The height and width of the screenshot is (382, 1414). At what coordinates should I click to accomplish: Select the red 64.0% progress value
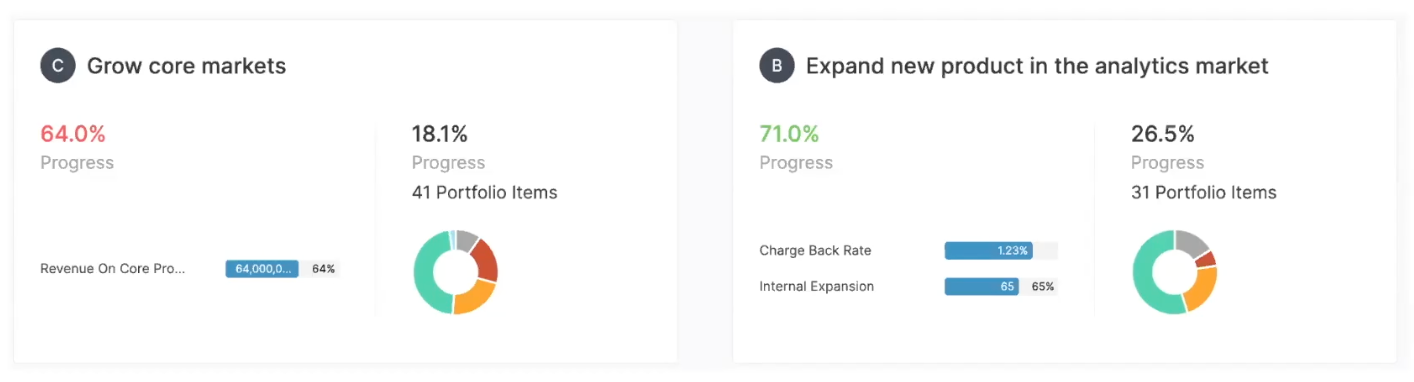coord(73,134)
